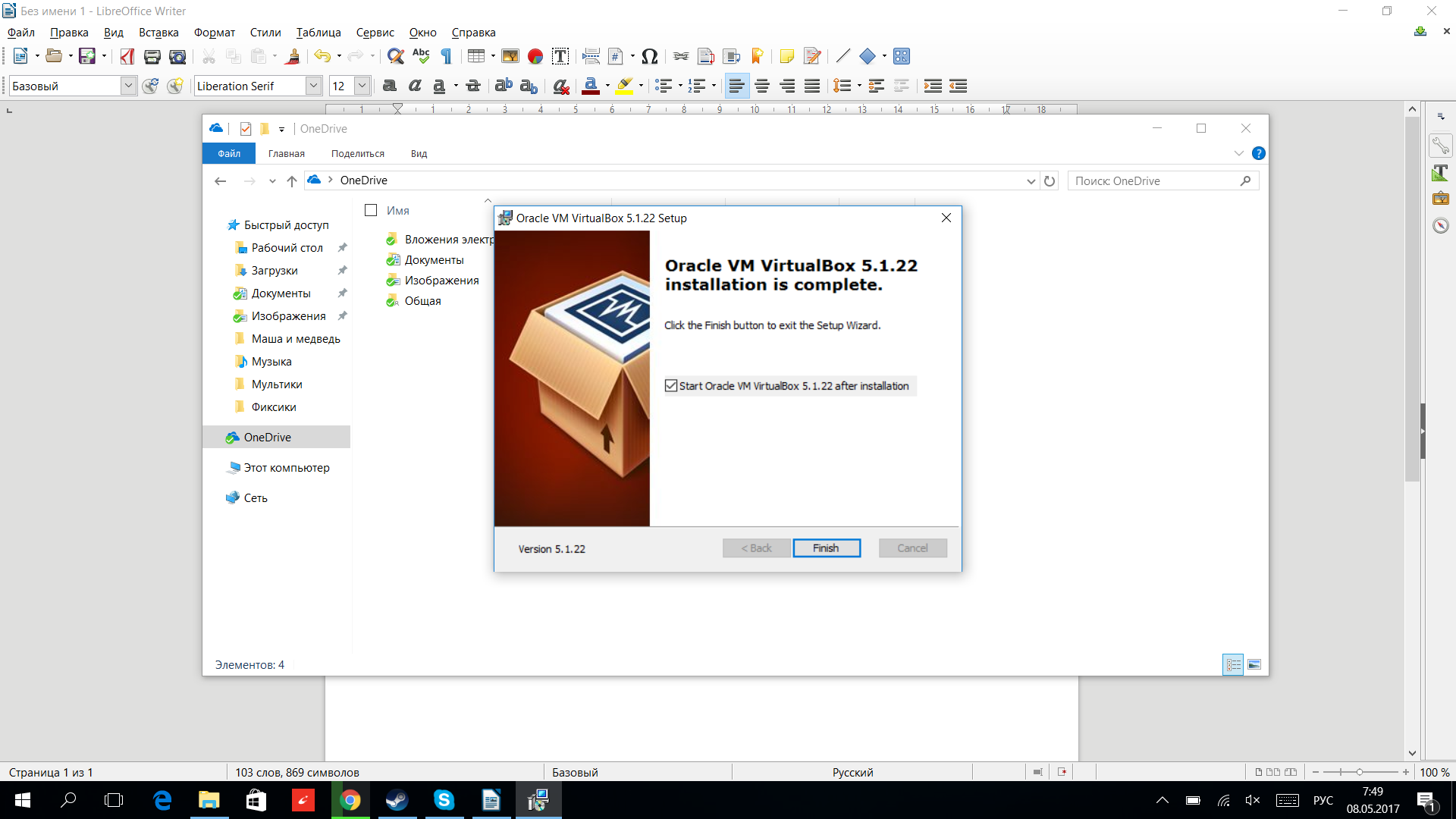Click the highlighting color swatch icon
This screenshot has width=1456, height=819.
click(x=624, y=86)
